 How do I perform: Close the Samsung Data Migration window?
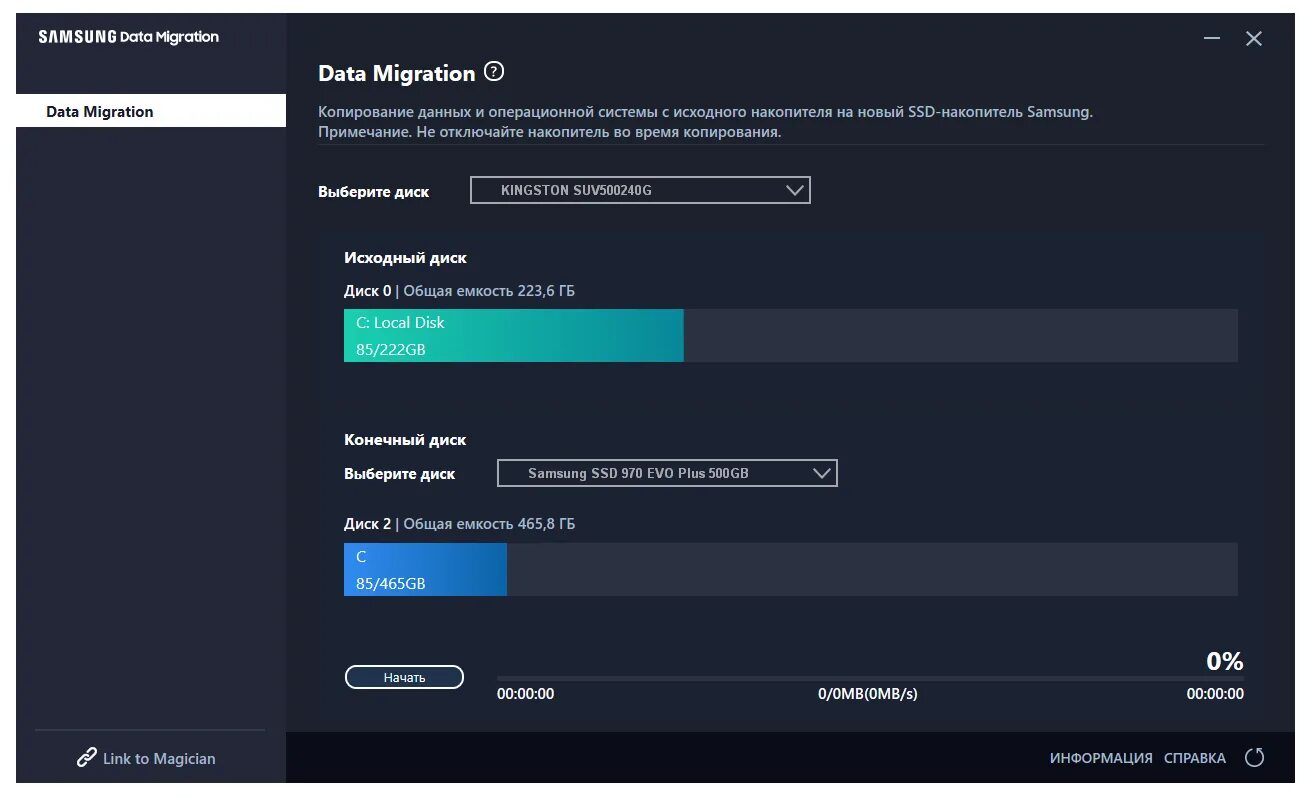(x=1254, y=39)
